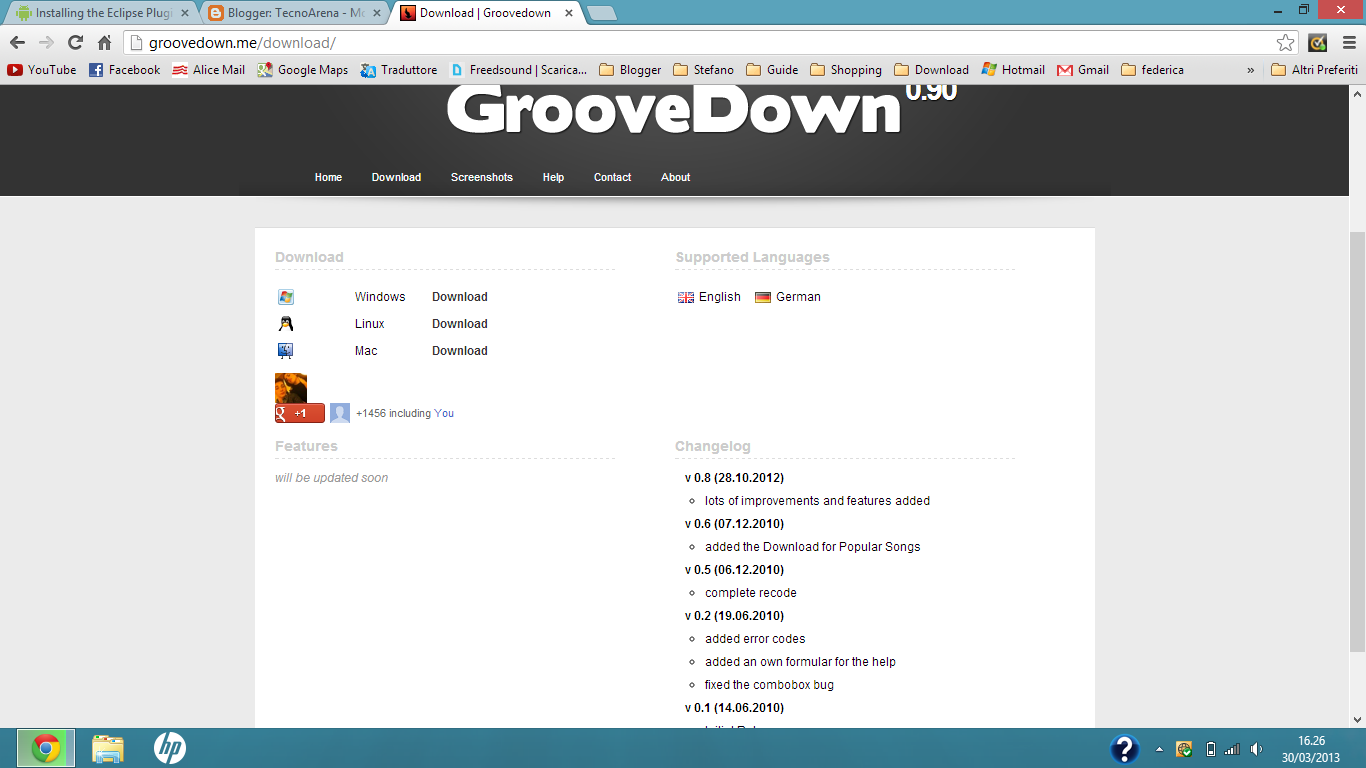The width and height of the screenshot is (1366, 768).
Task: Click the German flag icon
Action: pyautogui.click(x=763, y=297)
